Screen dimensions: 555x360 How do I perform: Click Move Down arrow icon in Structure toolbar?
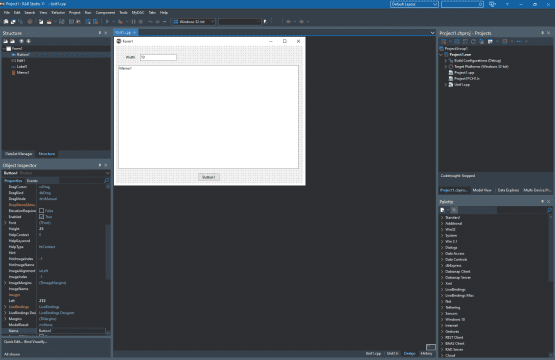click(x=29, y=41)
